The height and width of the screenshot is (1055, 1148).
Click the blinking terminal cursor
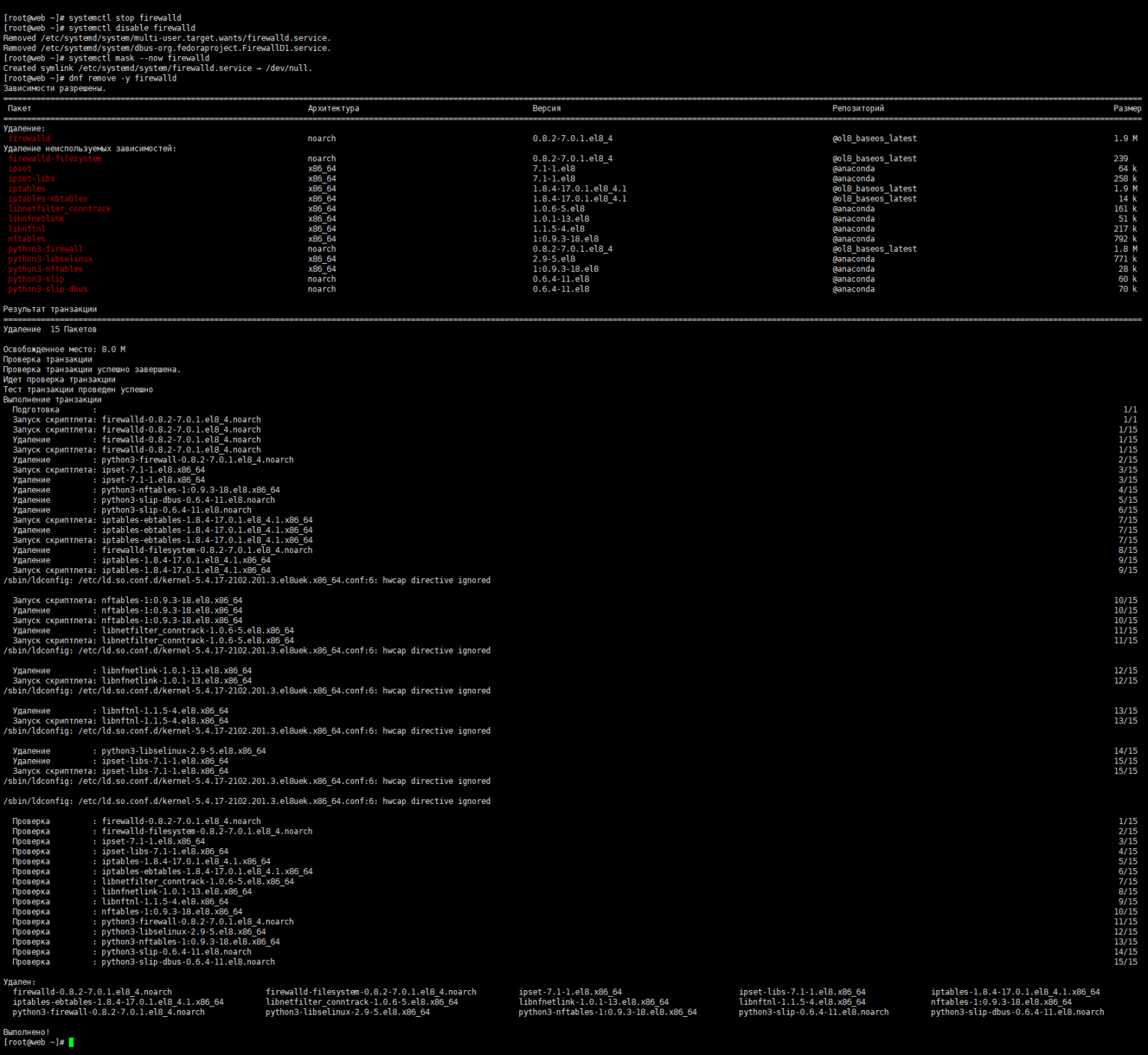coord(72,1040)
